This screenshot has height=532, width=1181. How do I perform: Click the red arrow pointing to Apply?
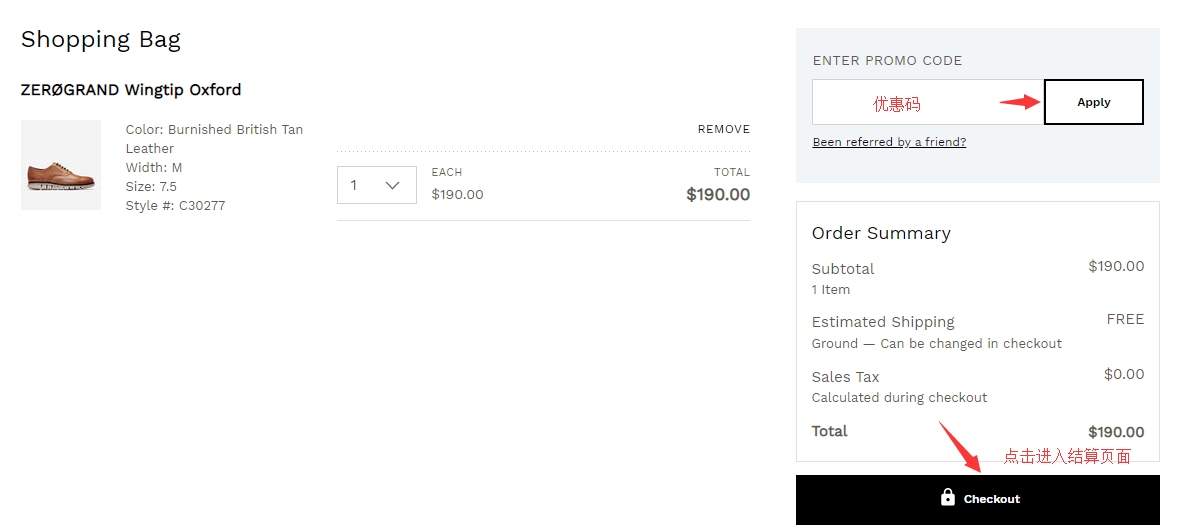tap(1020, 102)
